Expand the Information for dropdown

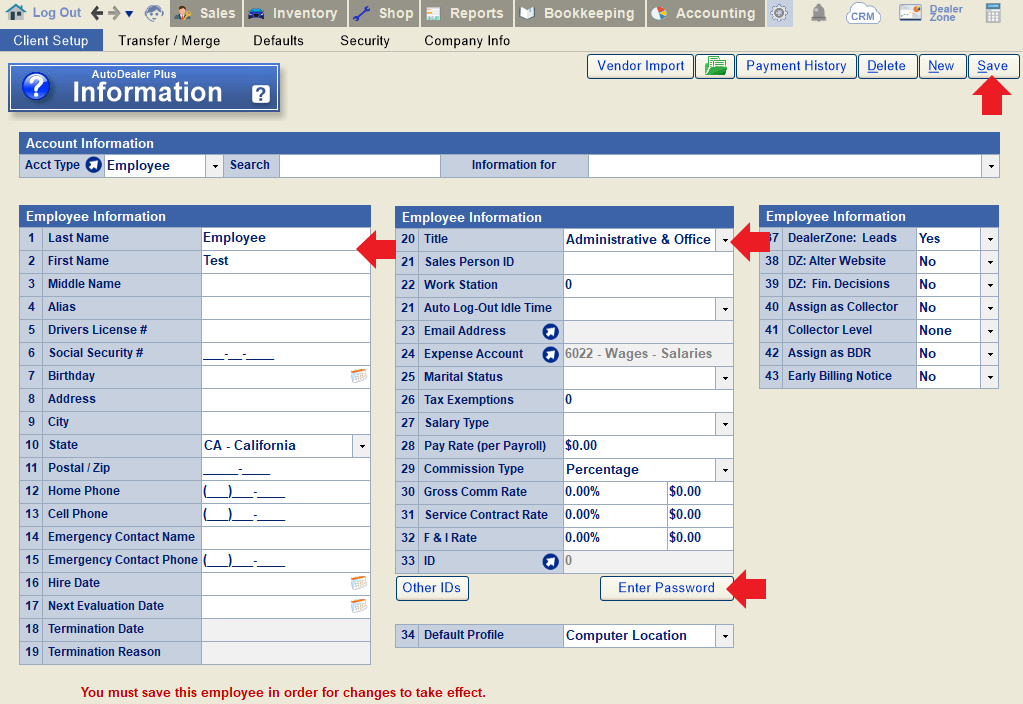click(x=990, y=166)
